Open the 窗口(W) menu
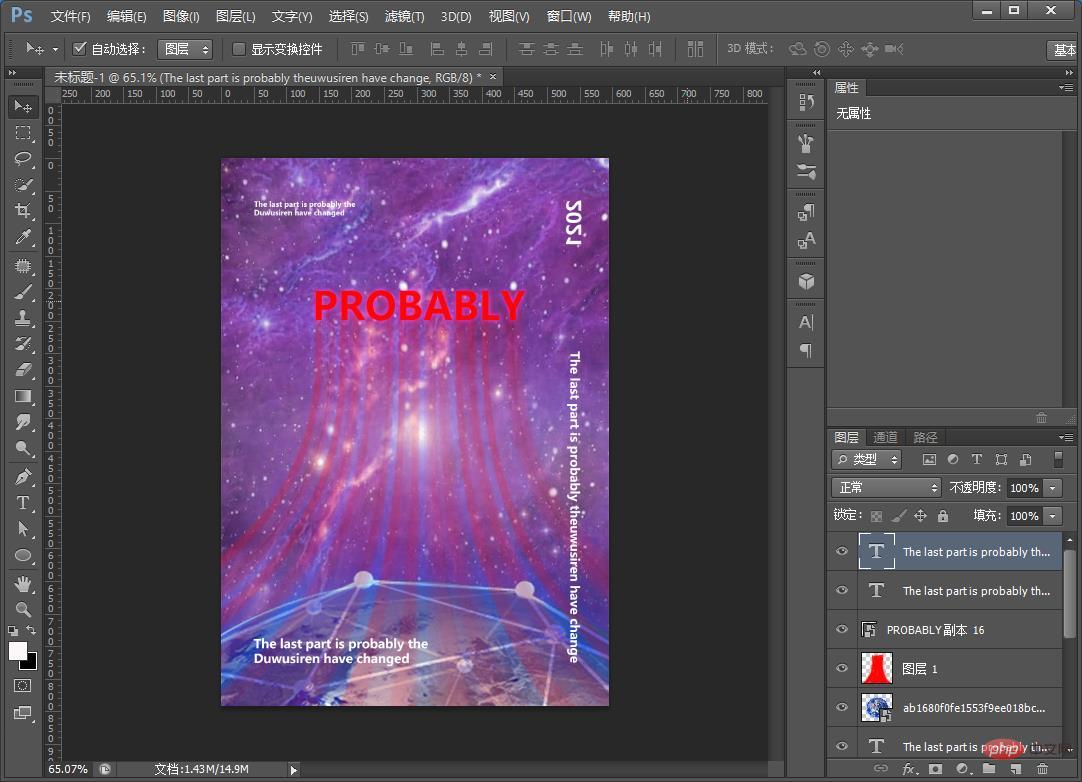The image size is (1082, 782). 569,16
